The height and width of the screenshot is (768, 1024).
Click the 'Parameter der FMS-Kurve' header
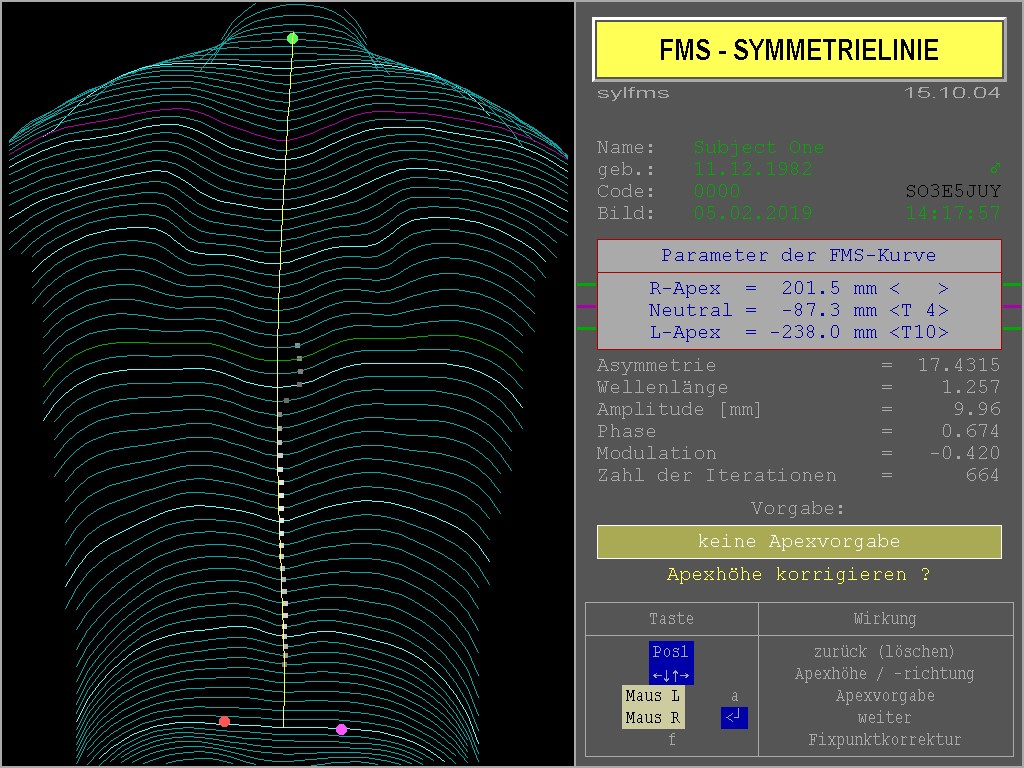tap(799, 256)
